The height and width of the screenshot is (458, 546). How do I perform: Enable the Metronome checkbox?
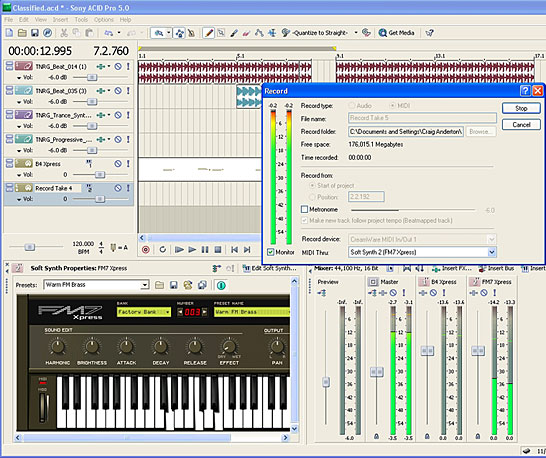point(304,209)
